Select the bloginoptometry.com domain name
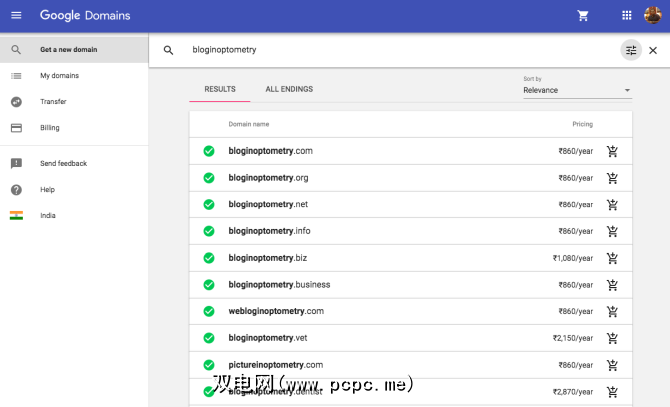Viewport: 670px width, 407px height. pyautogui.click(x=270, y=151)
